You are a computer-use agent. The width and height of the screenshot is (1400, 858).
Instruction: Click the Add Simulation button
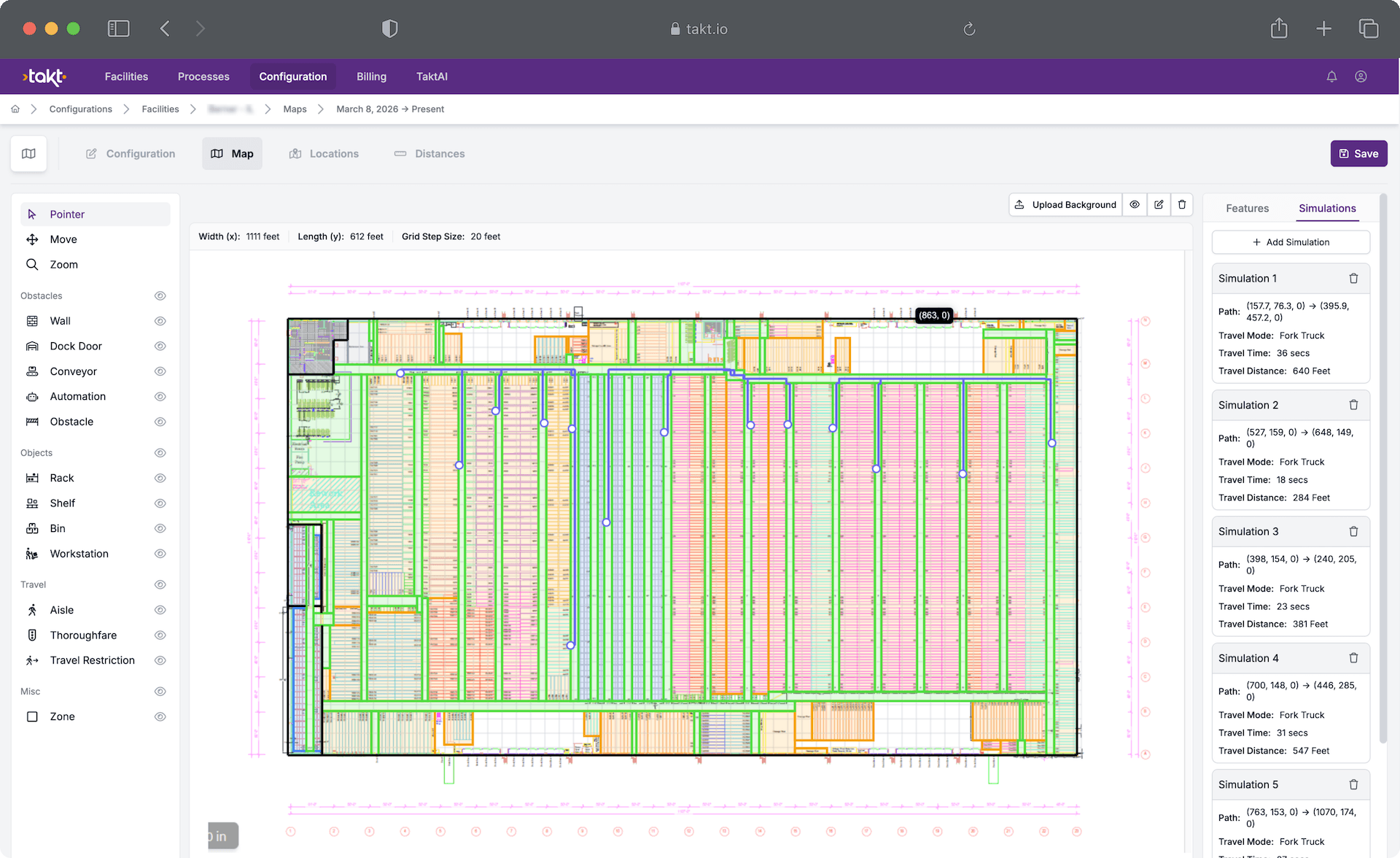tap(1291, 242)
